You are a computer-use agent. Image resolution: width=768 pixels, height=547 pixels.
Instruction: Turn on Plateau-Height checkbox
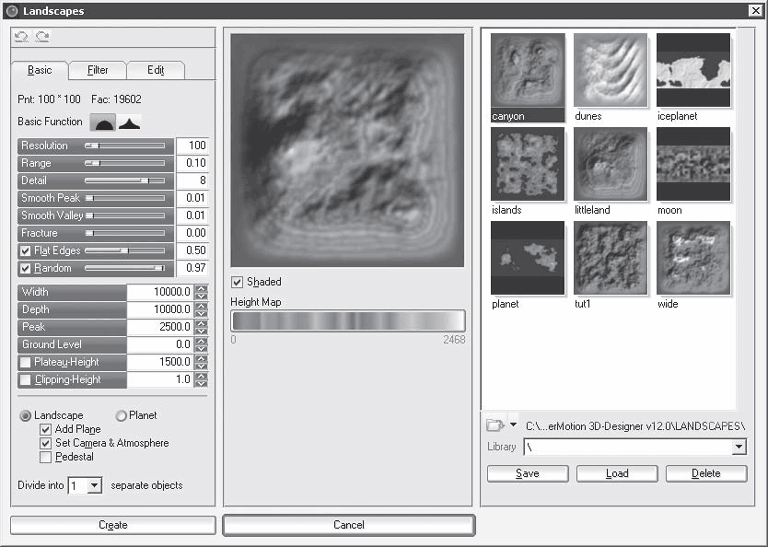point(26,362)
